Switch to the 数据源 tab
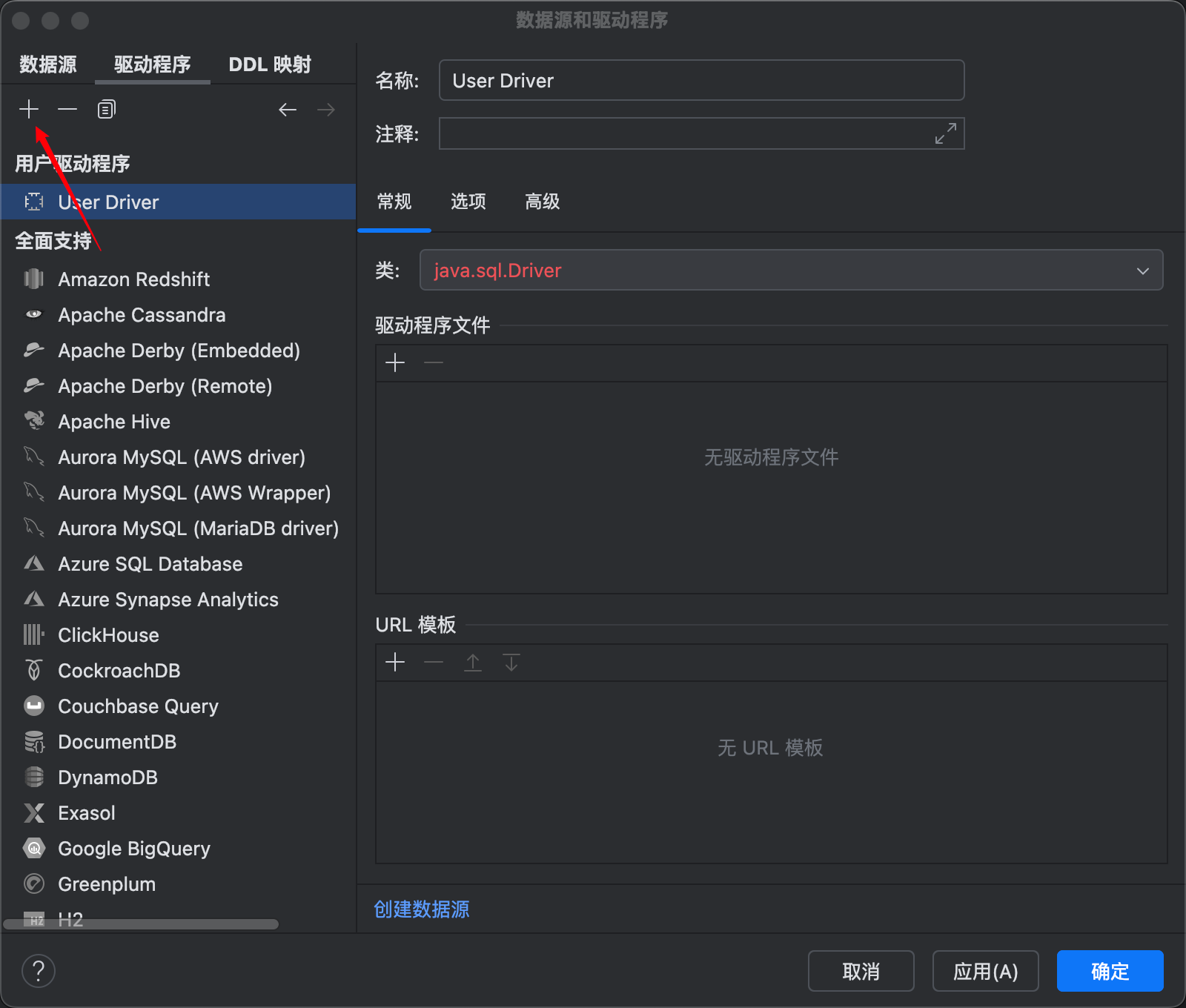This screenshot has width=1186, height=1008. (48, 64)
